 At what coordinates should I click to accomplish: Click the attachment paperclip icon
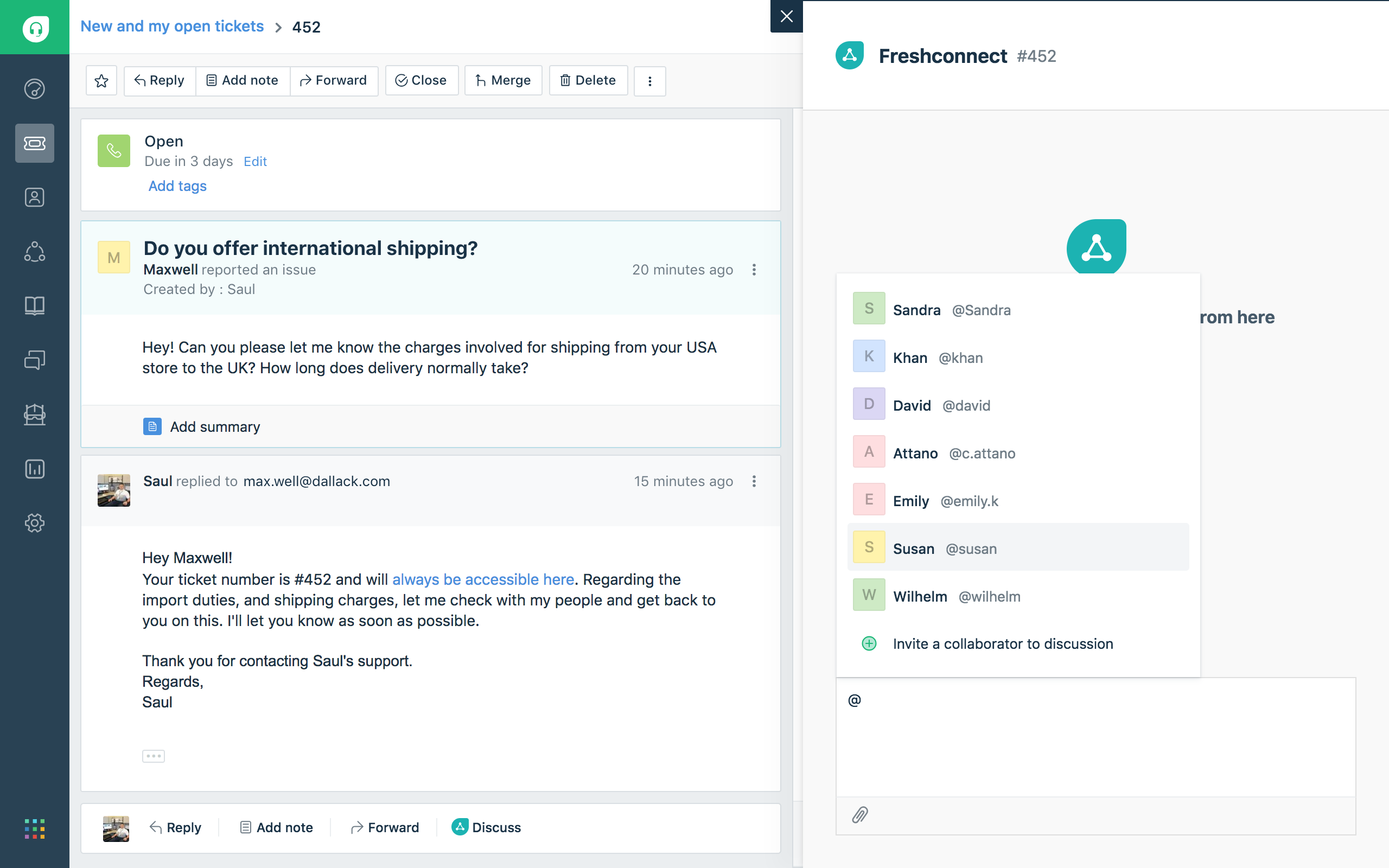pos(859,815)
